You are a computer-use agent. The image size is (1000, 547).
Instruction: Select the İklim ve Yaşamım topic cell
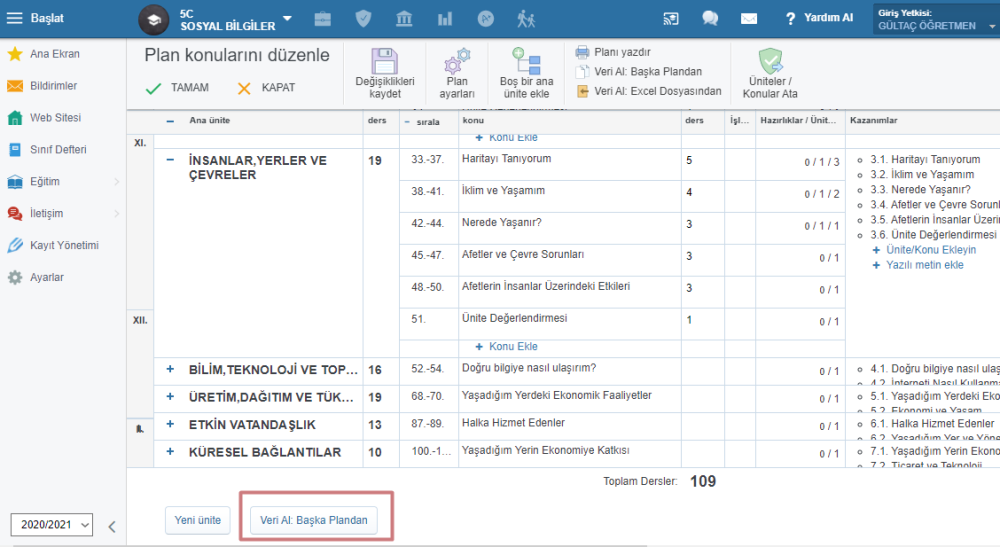(570, 197)
